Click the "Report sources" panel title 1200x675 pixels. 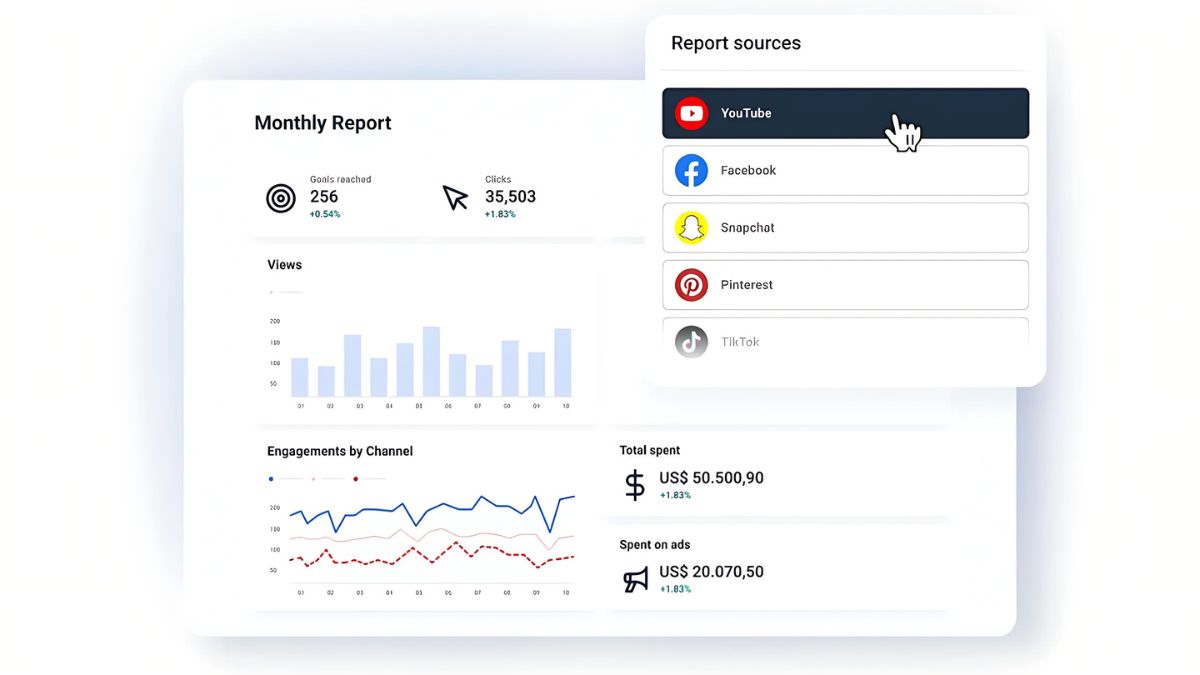pyautogui.click(x=736, y=43)
